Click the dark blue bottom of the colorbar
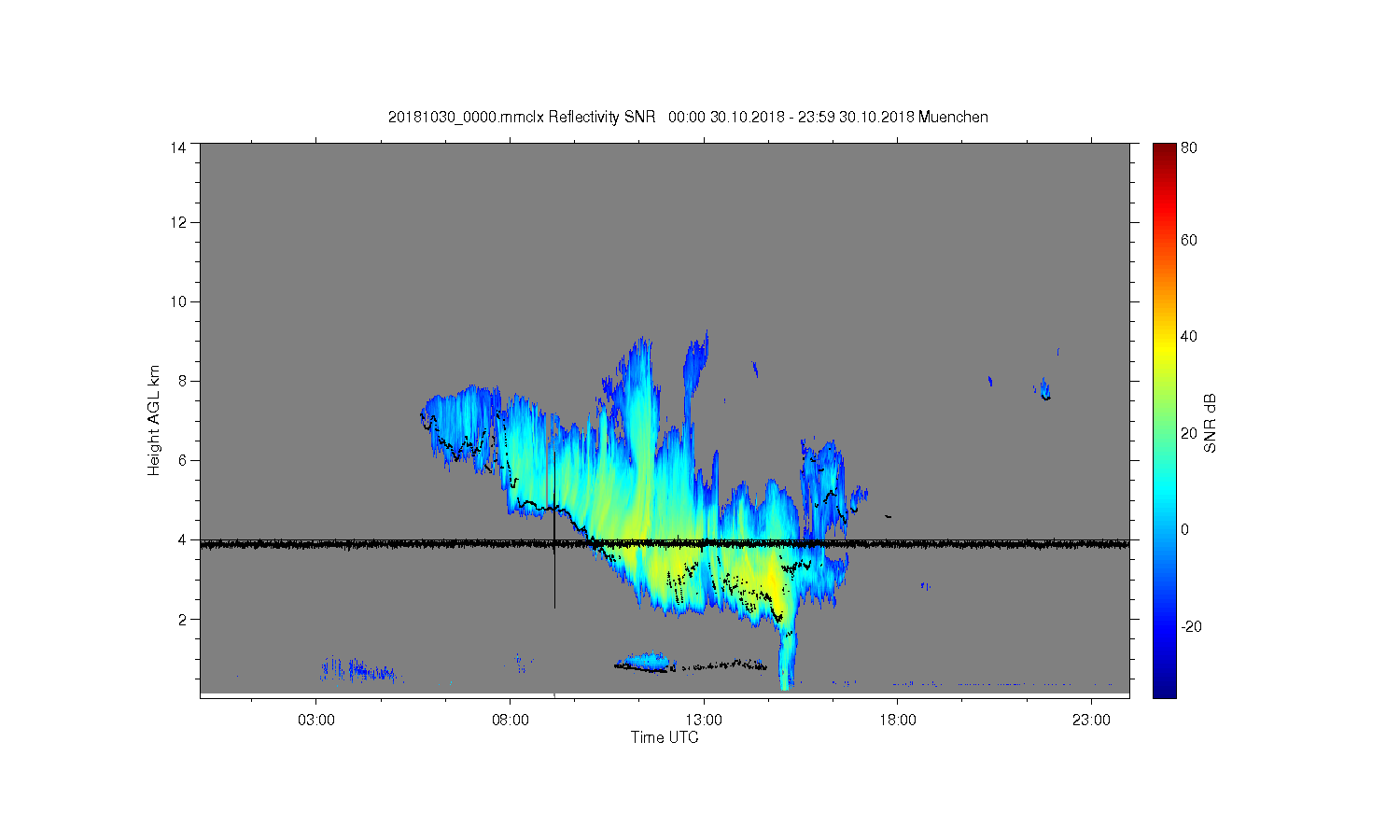 (x=1164, y=689)
